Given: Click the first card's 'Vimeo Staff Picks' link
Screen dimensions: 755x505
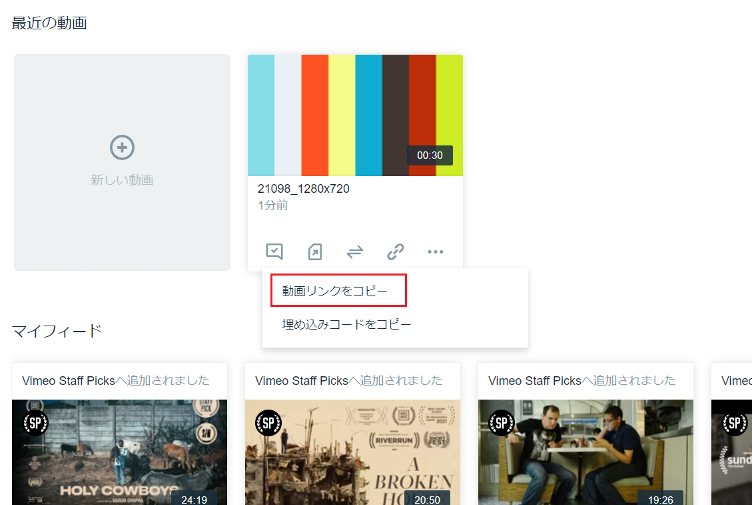Looking at the screenshot, I should 68,381.
